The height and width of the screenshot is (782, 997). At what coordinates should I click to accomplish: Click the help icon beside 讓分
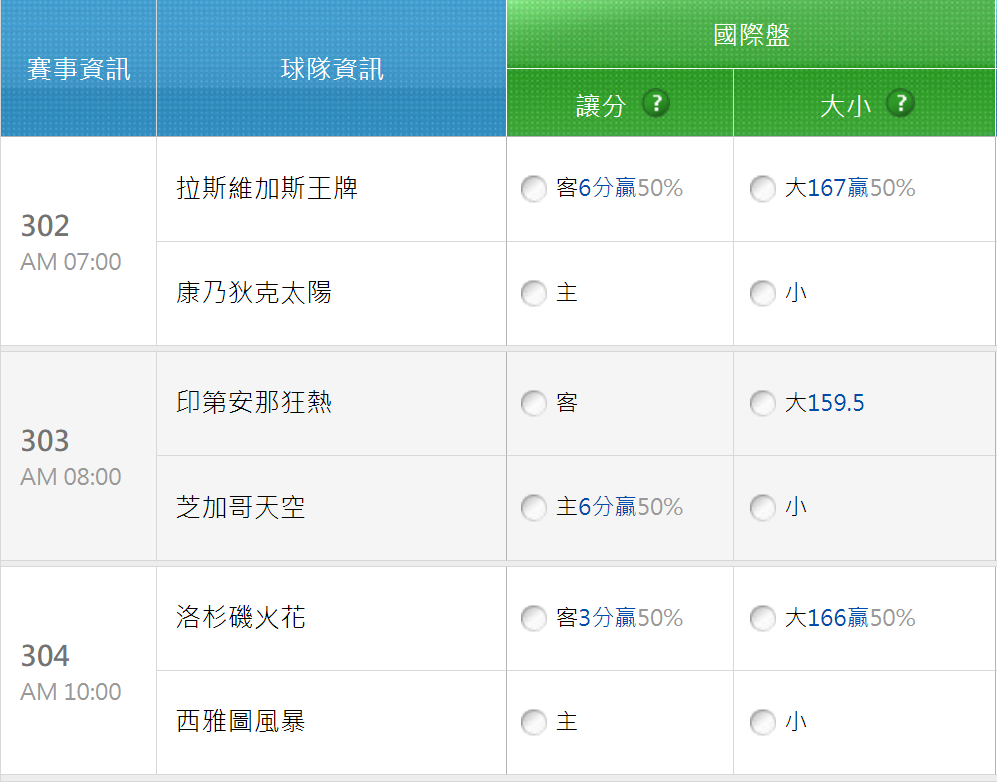point(656,103)
